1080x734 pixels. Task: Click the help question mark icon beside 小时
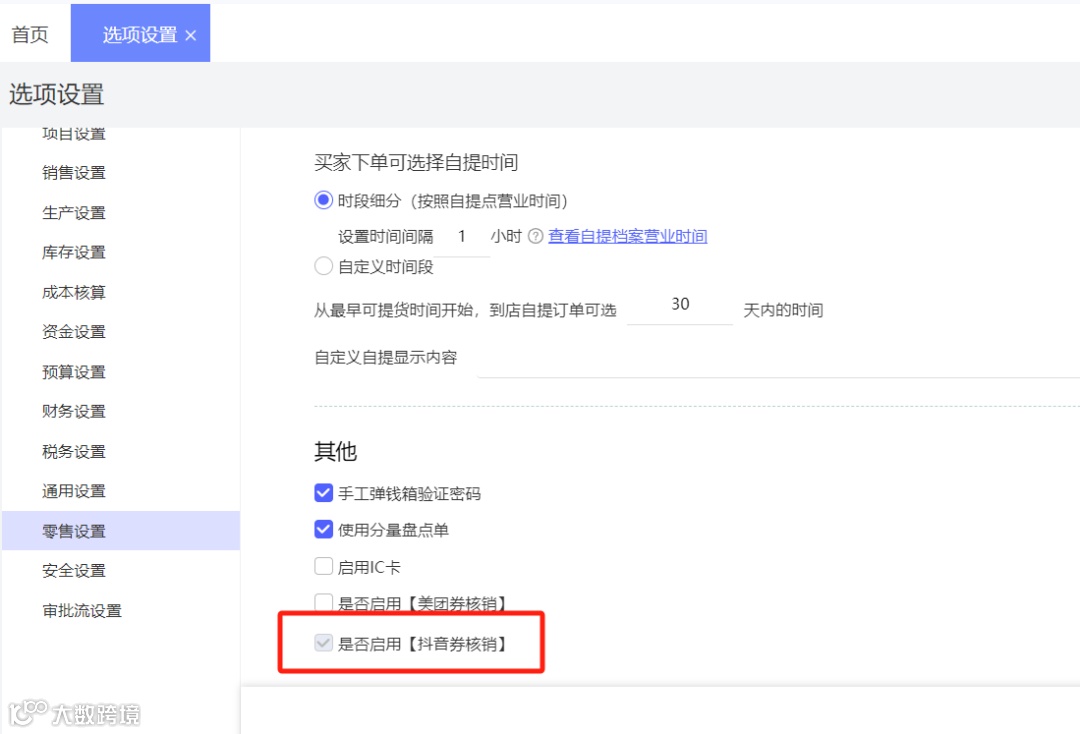[x=535, y=237]
